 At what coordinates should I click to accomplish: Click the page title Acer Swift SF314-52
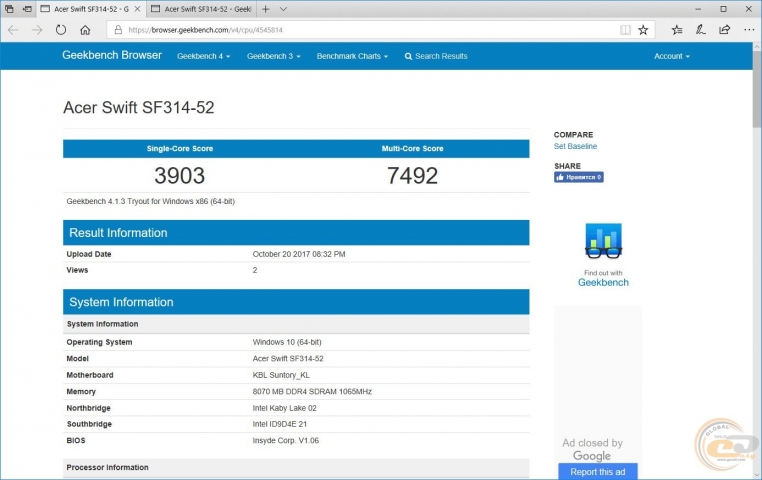[x=139, y=107]
